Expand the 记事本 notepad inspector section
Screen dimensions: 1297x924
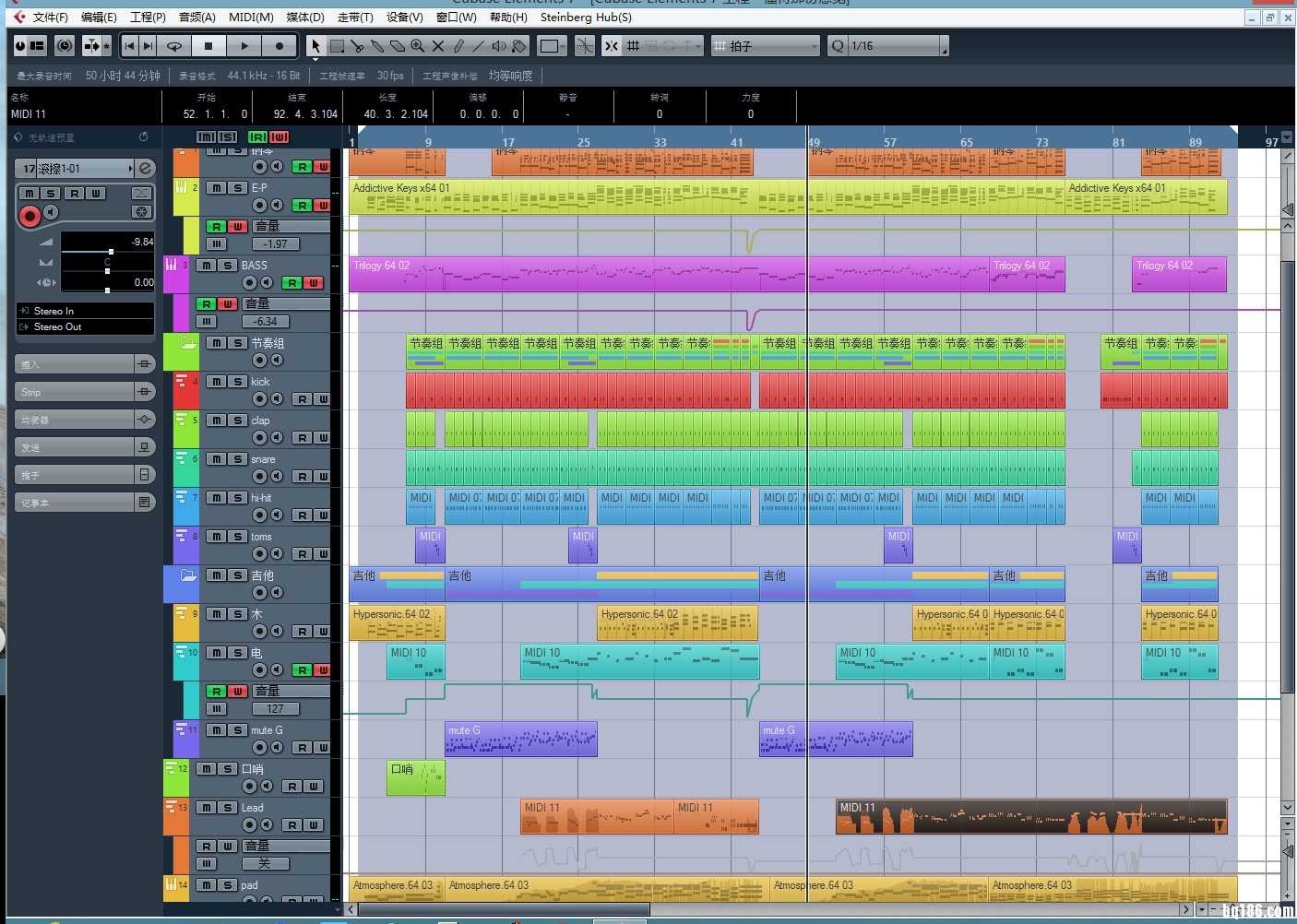pos(85,503)
